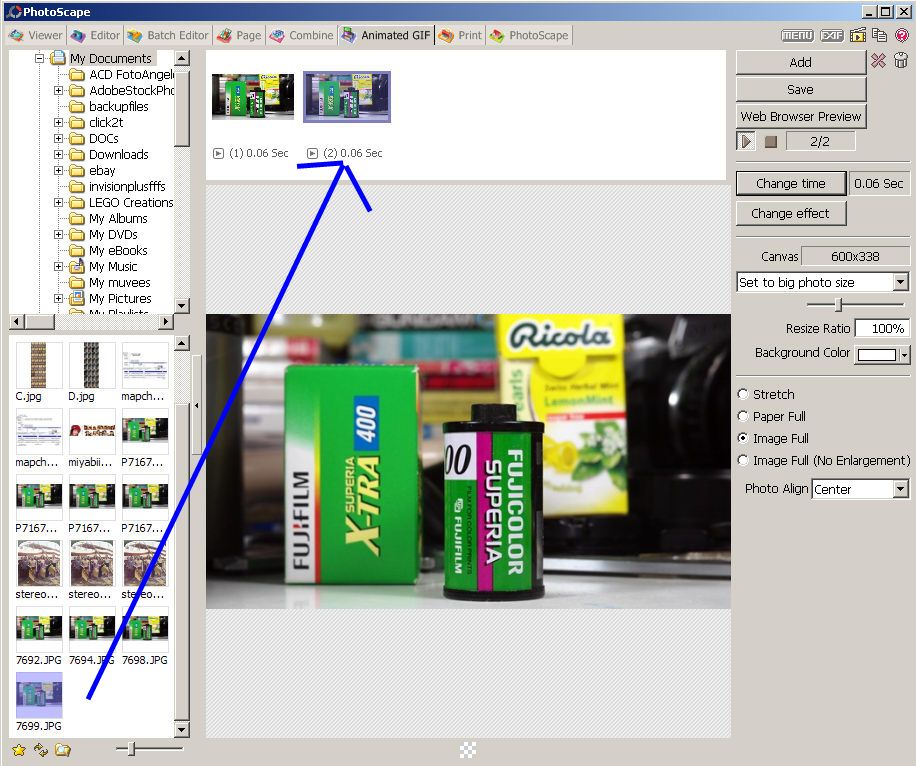
Task: Expand the click2t folder node
Action: [58, 123]
